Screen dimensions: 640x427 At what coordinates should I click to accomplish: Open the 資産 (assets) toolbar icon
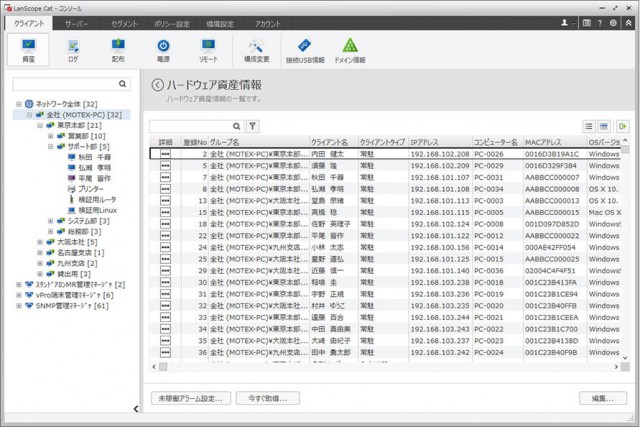(x=28, y=50)
